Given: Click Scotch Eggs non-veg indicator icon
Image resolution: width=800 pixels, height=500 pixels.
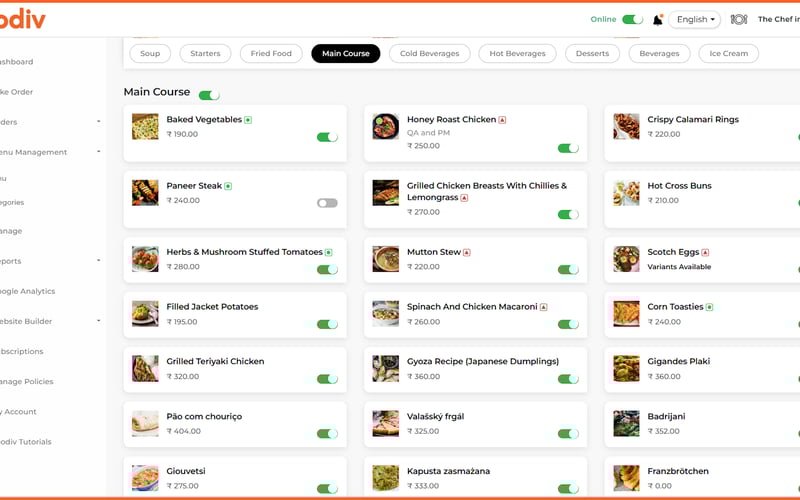Looking at the screenshot, I should 705,252.
